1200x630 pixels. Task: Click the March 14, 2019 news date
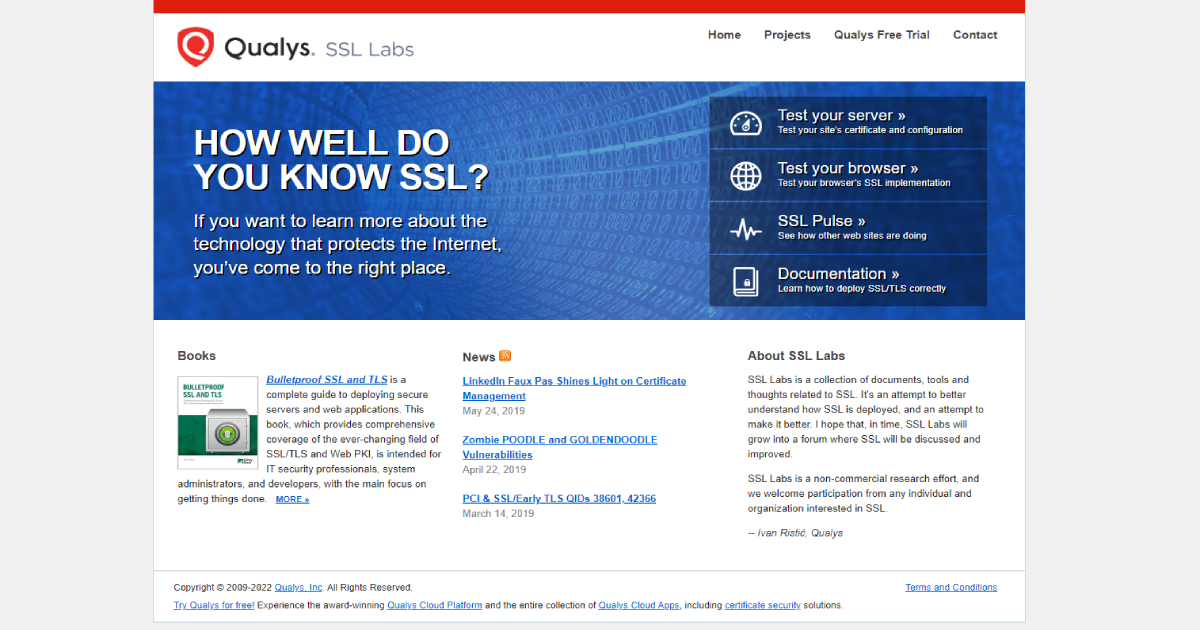pos(498,514)
